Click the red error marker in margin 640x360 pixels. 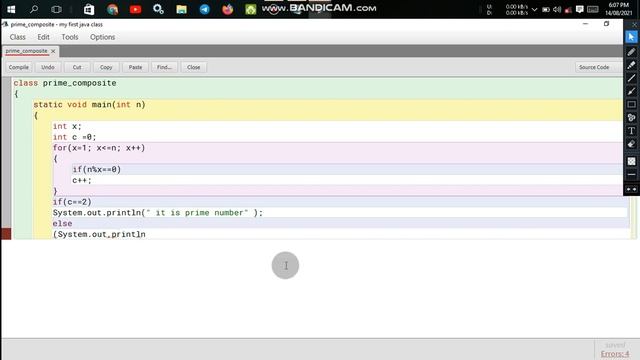tap(6, 234)
